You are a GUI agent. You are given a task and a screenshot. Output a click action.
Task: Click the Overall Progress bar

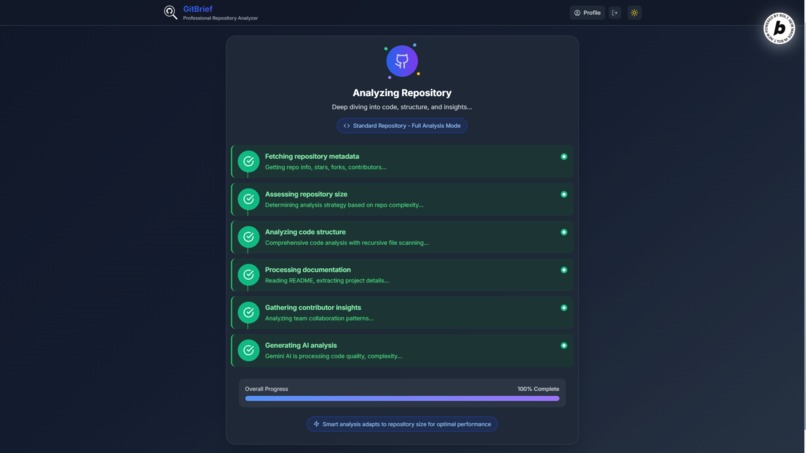pos(402,398)
